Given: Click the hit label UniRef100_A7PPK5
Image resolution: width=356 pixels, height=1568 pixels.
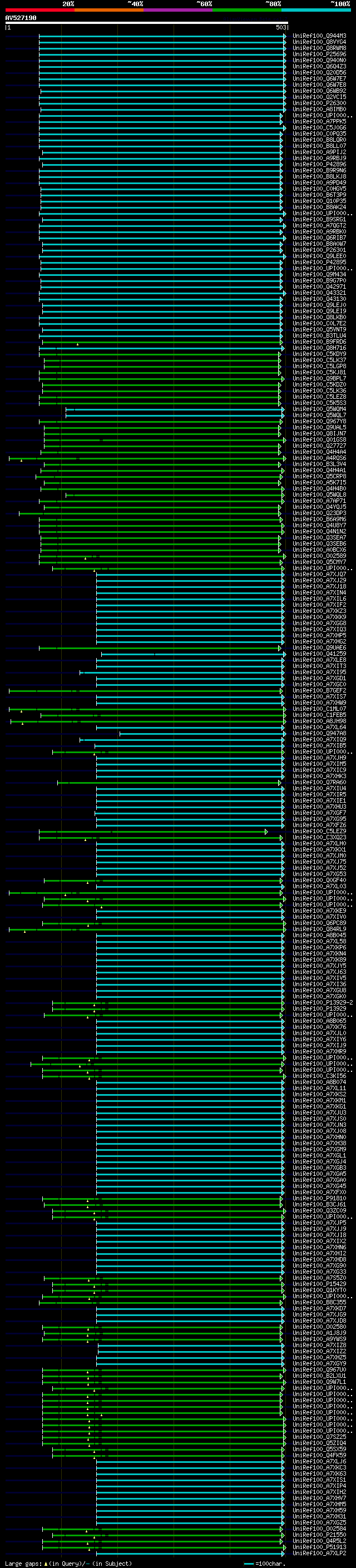Looking at the screenshot, I should point(319,121).
